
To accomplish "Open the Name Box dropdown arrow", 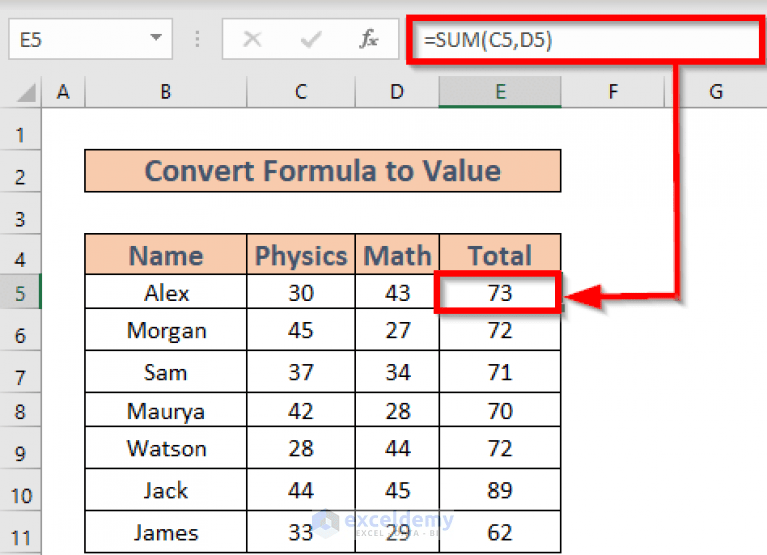I will [156, 38].
